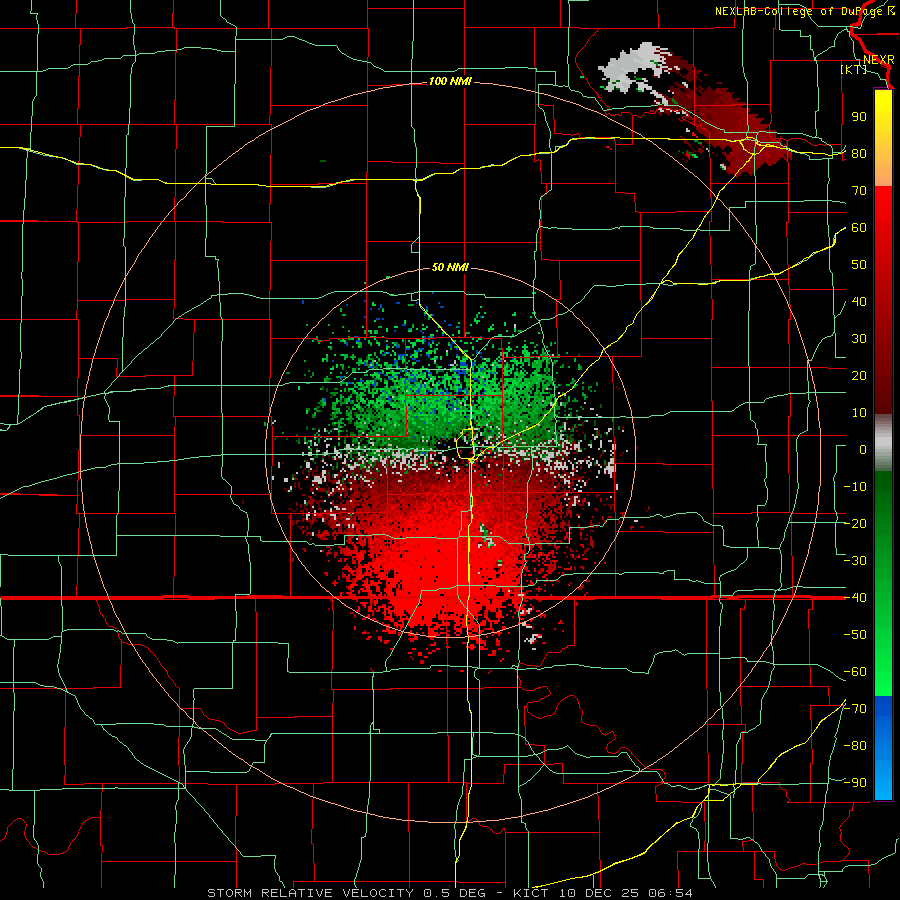The width and height of the screenshot is (900, 900).
Task: Click the 50 NMI range ring label
Action: coord(450,267)
